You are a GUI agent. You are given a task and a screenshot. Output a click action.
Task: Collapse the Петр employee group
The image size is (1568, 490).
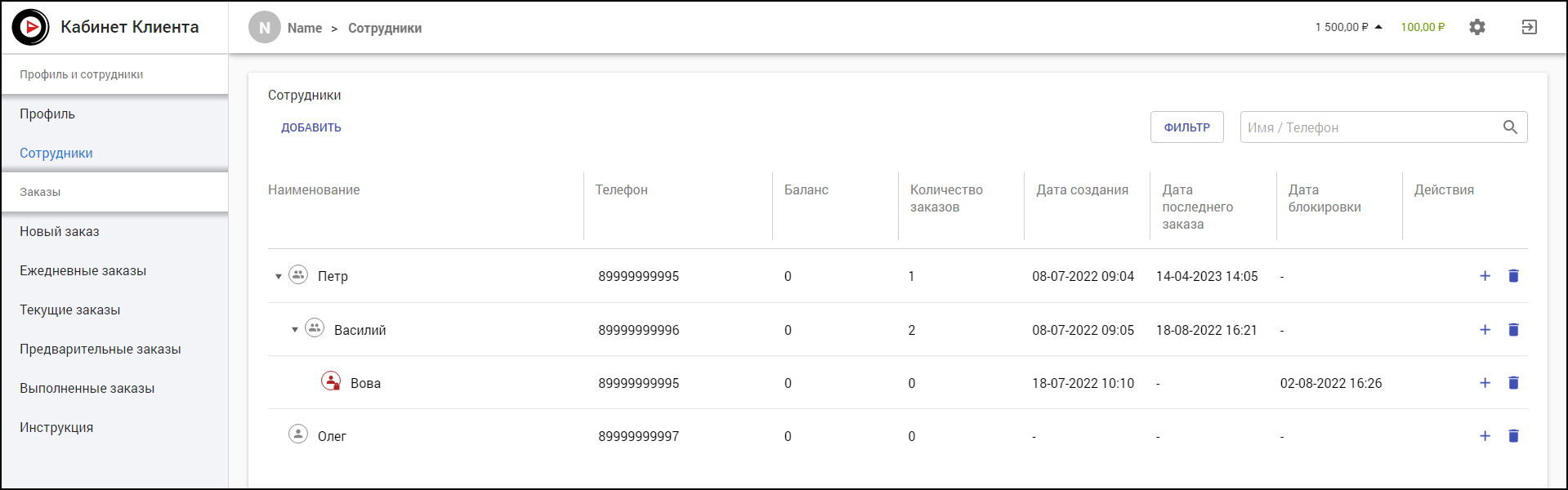279,277
